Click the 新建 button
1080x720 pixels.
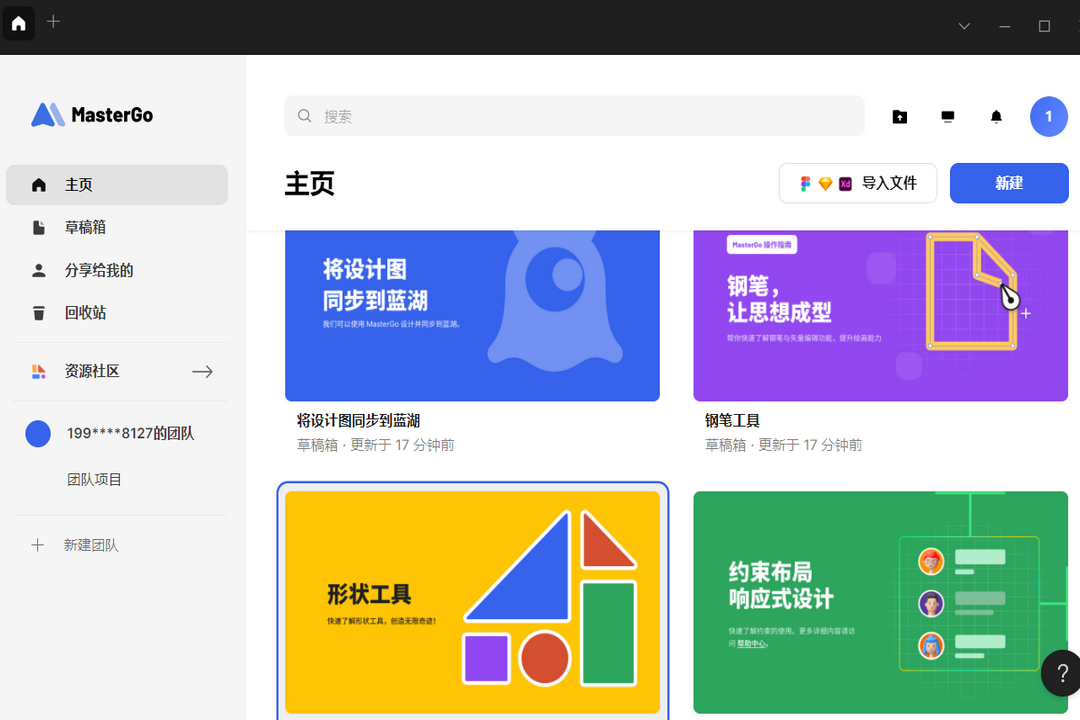click(x=1009, y=183)
